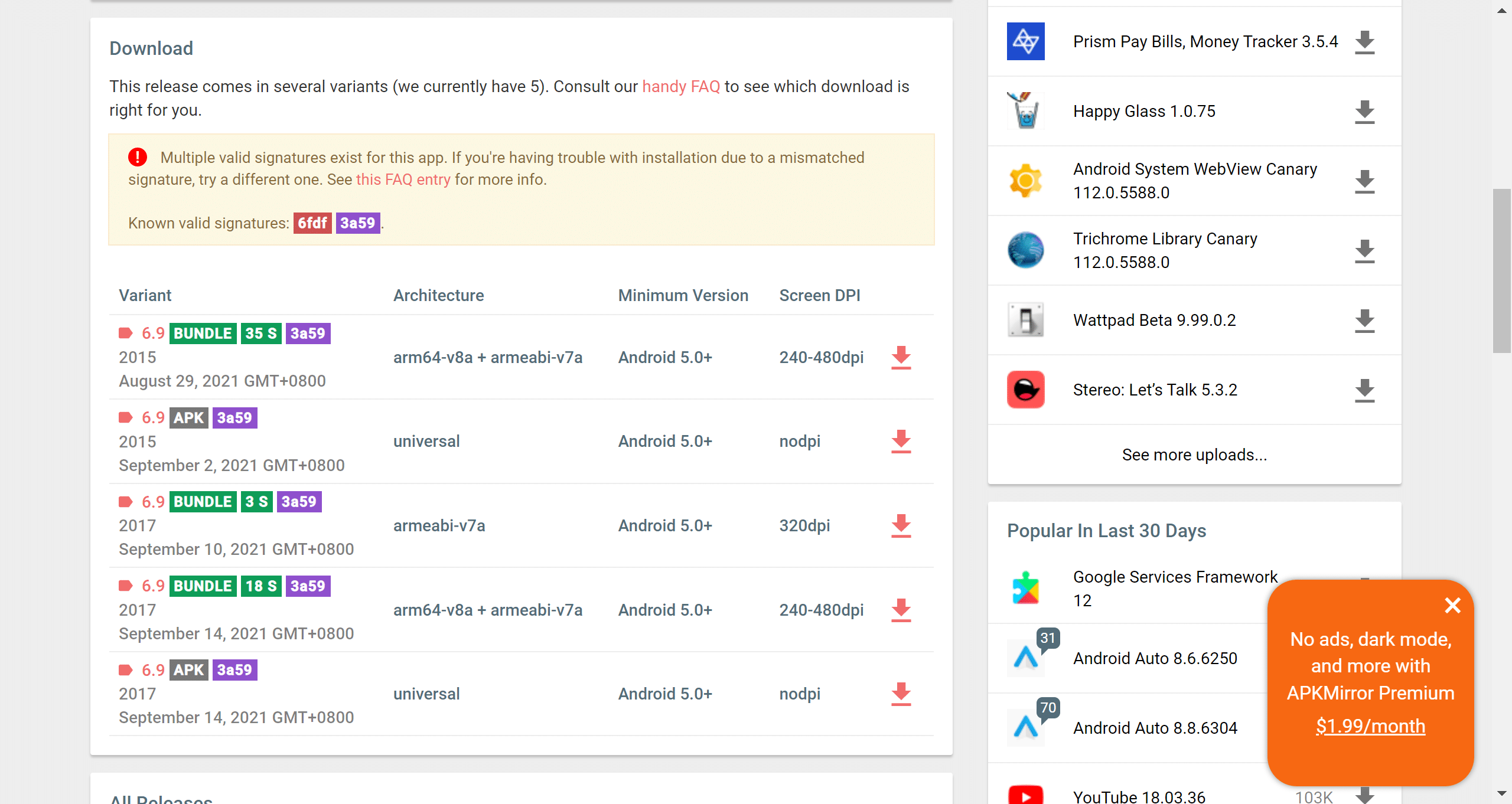Select the 6fdf signature badge
The height and width of the screenshot is (804, 1512).
[312, 223]
